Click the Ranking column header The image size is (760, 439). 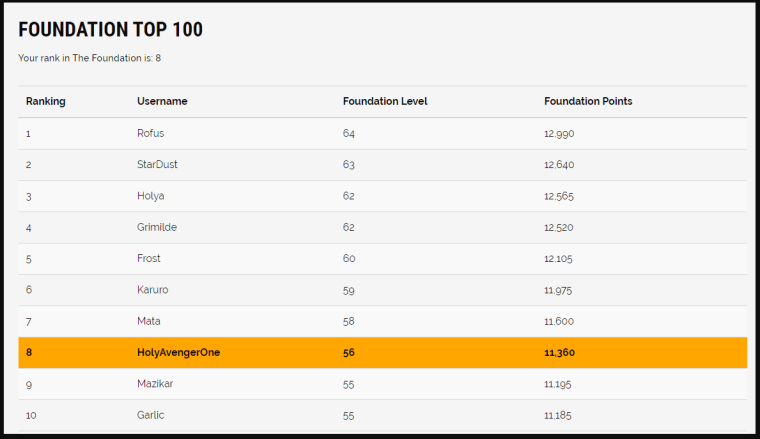tap(46, 101)
